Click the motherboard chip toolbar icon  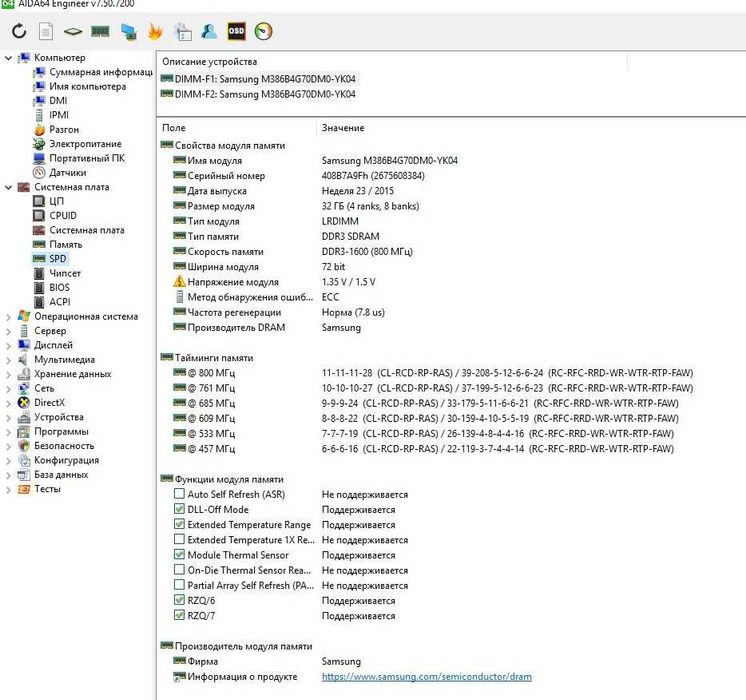[x=73, y=32]
